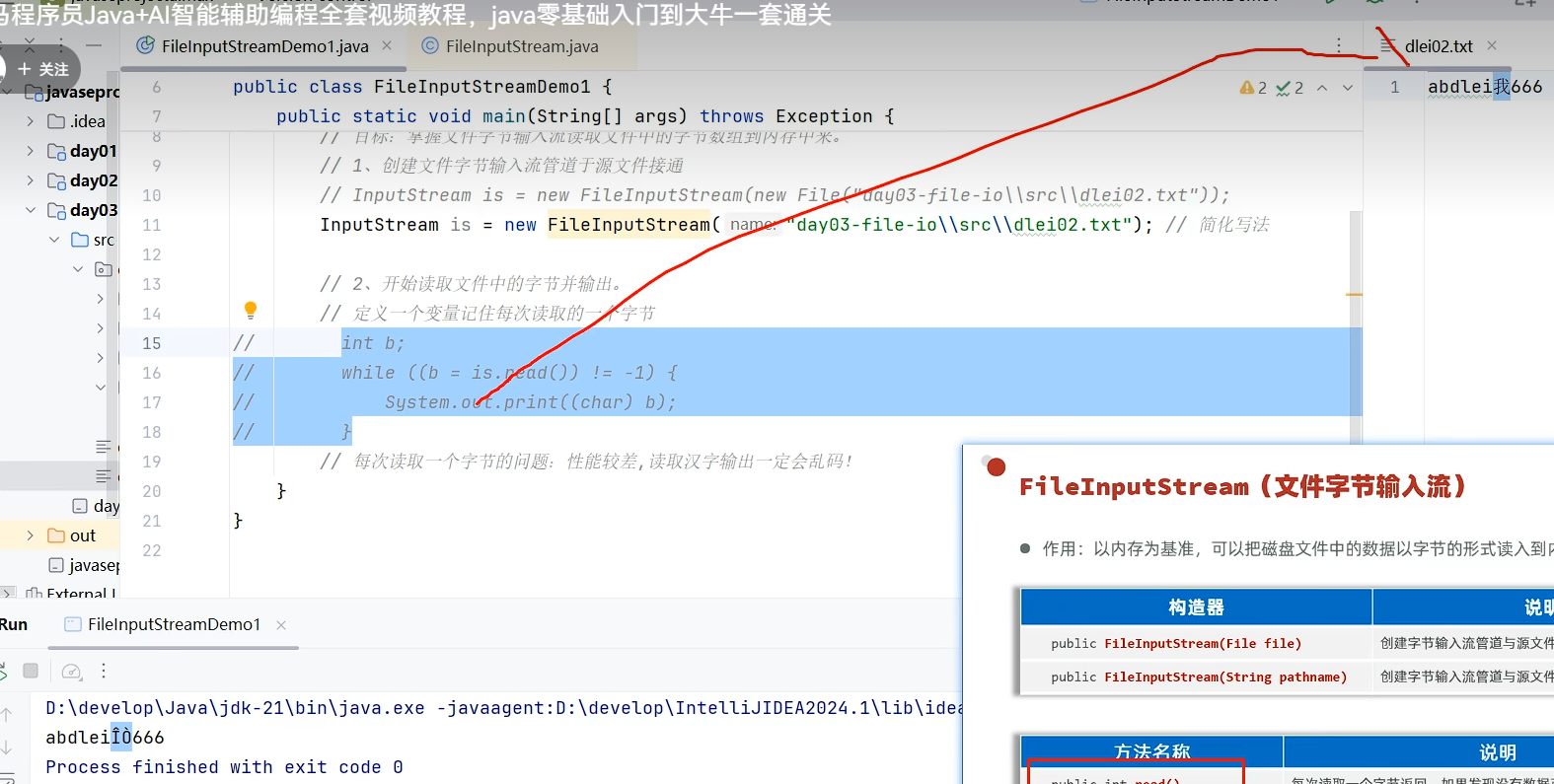Click 'Process finished with exit code 0' text

tap(224, 767)
